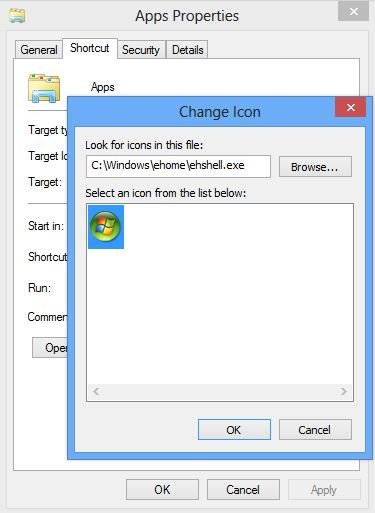Click the partially hidden Open File Location button
This screenshot has height=513, width=375.
point(50,347)
